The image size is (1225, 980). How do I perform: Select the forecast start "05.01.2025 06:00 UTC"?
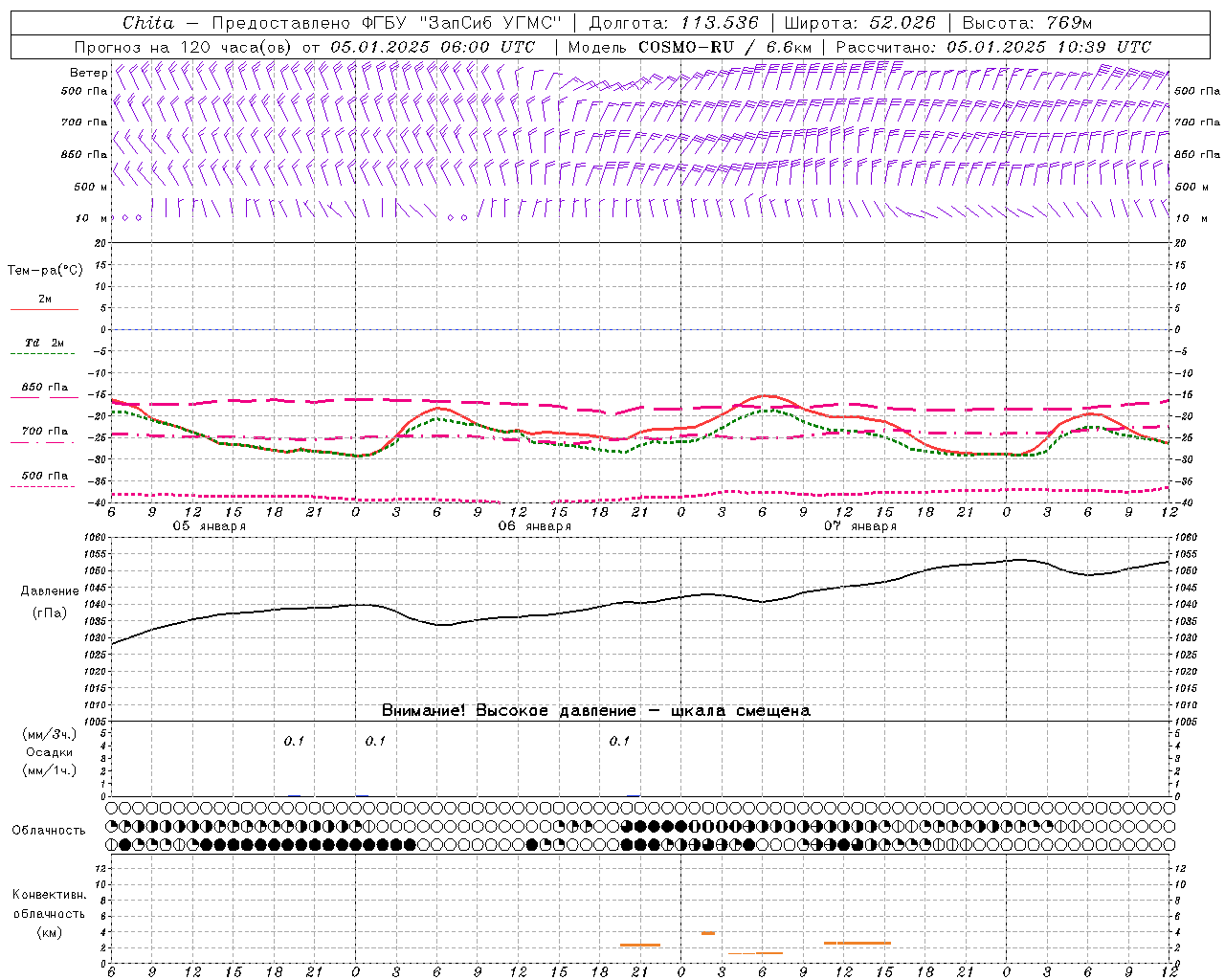433,47
